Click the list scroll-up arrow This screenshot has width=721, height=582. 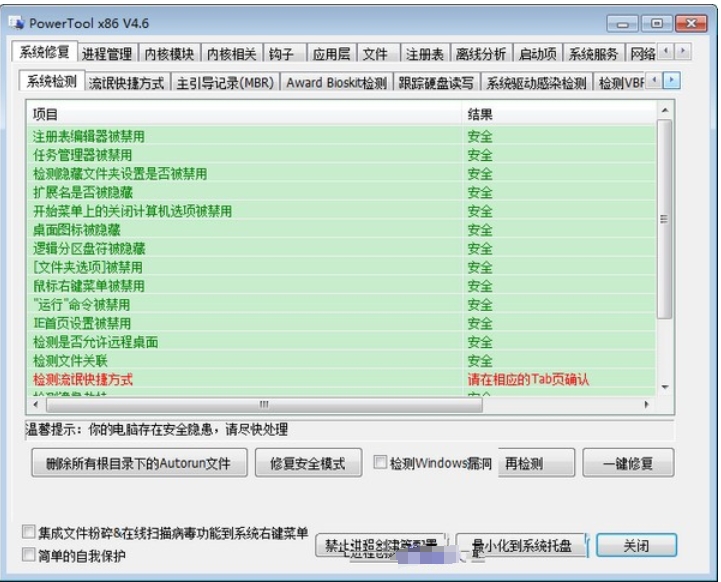(664, 110)
